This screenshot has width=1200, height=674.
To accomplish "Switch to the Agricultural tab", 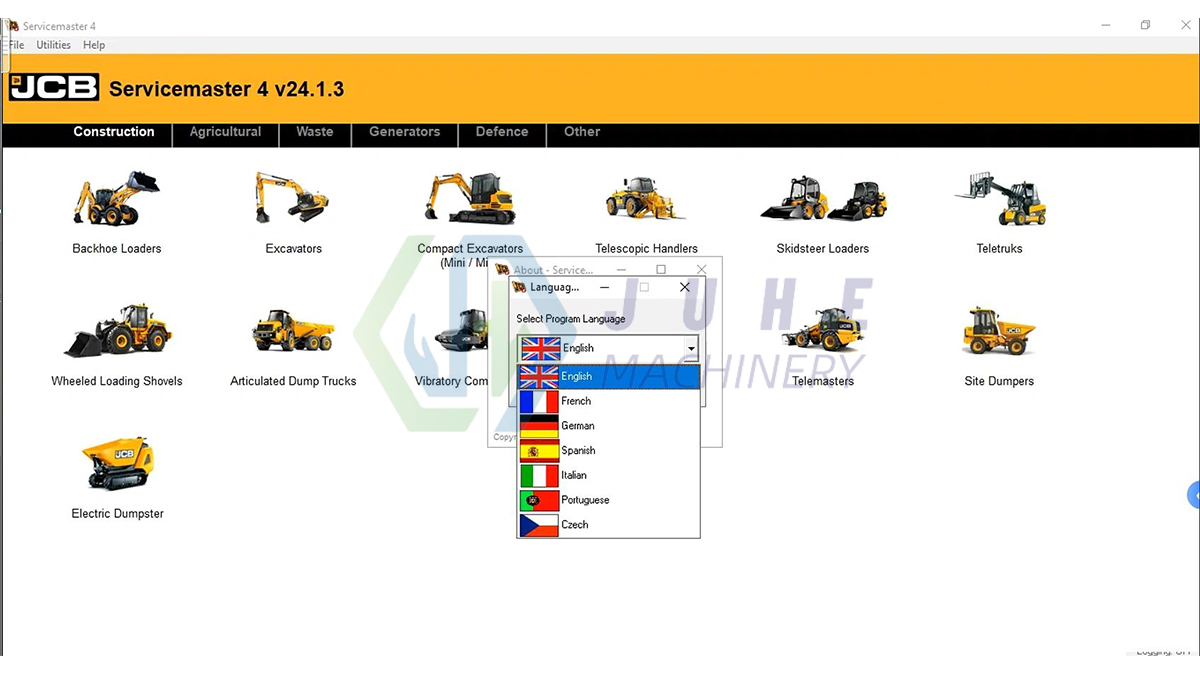I will (225, 132).
